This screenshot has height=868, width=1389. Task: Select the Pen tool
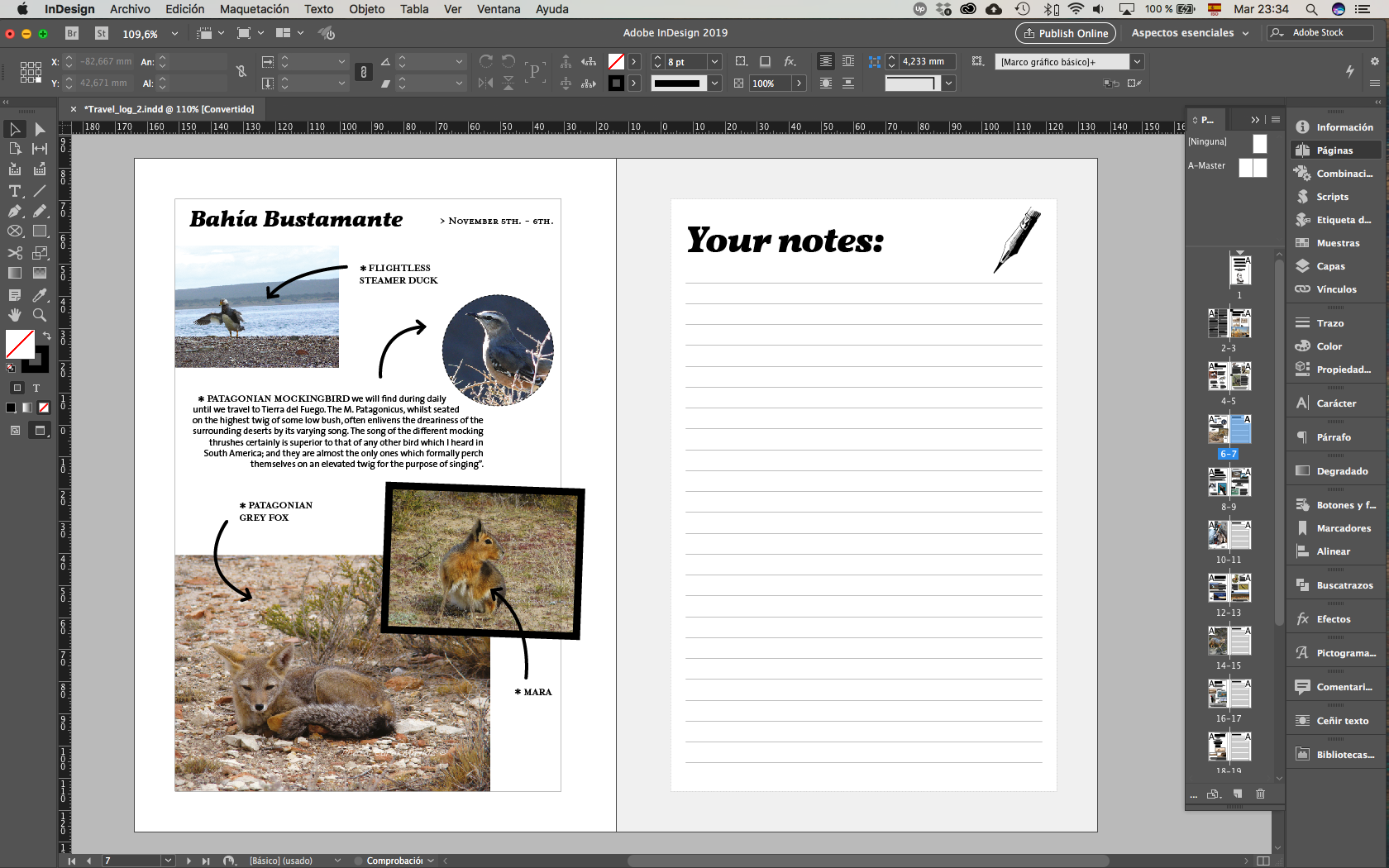pyautogui.click(x=15, y=211)
